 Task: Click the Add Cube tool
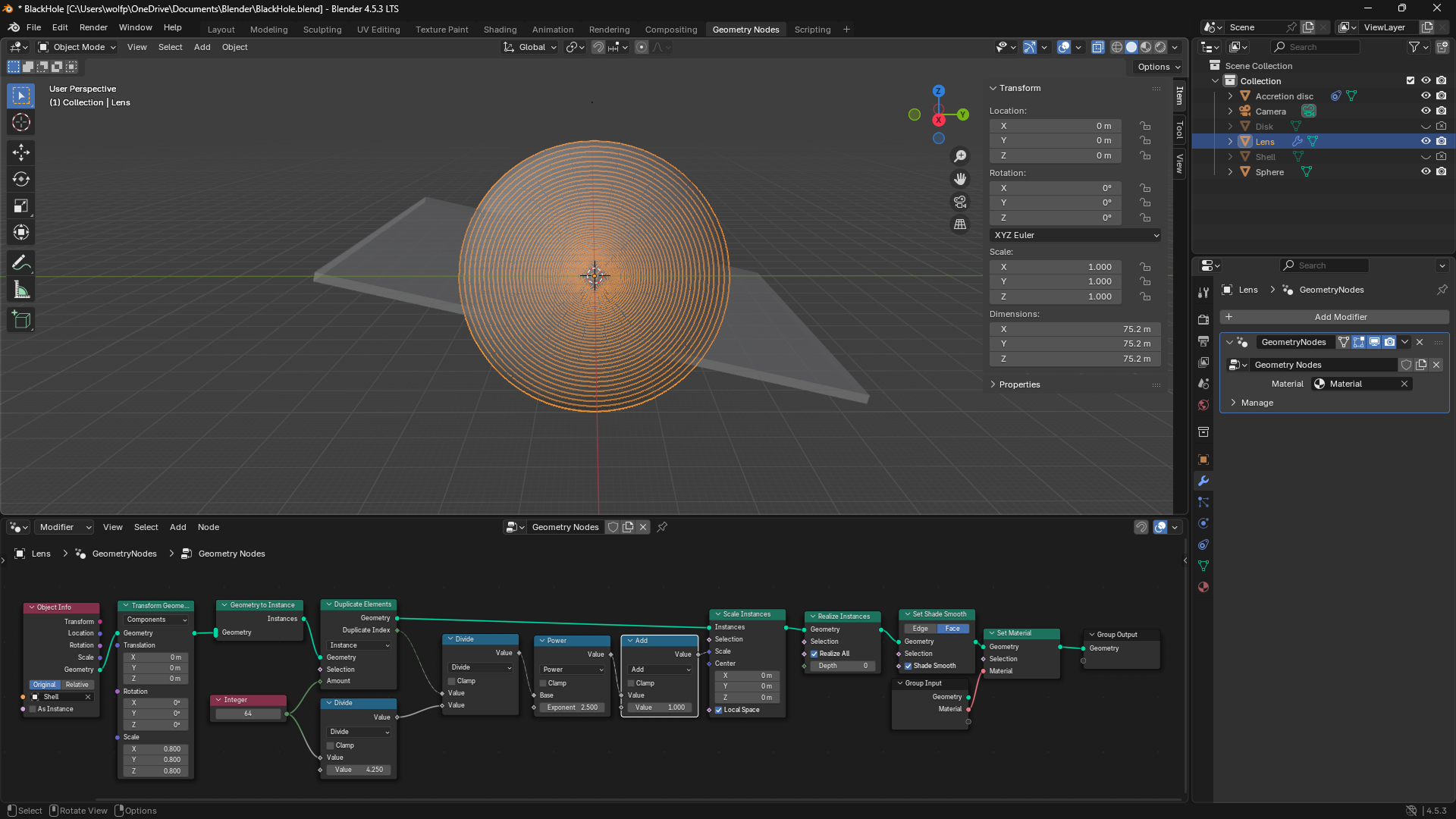(x=21, y=320)
